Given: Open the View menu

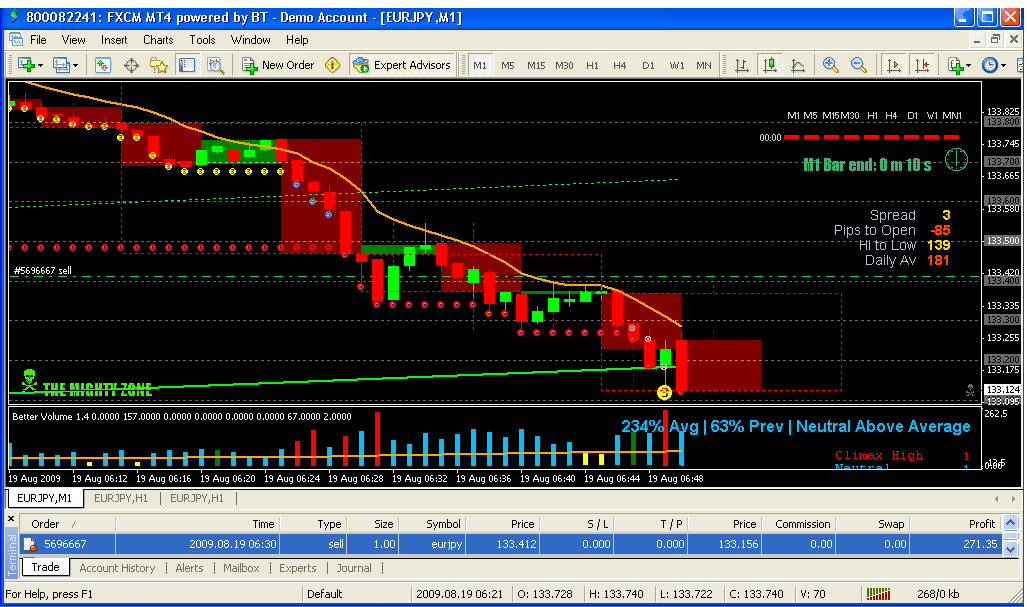Looking at the screenshot, I should coord(73,40).
